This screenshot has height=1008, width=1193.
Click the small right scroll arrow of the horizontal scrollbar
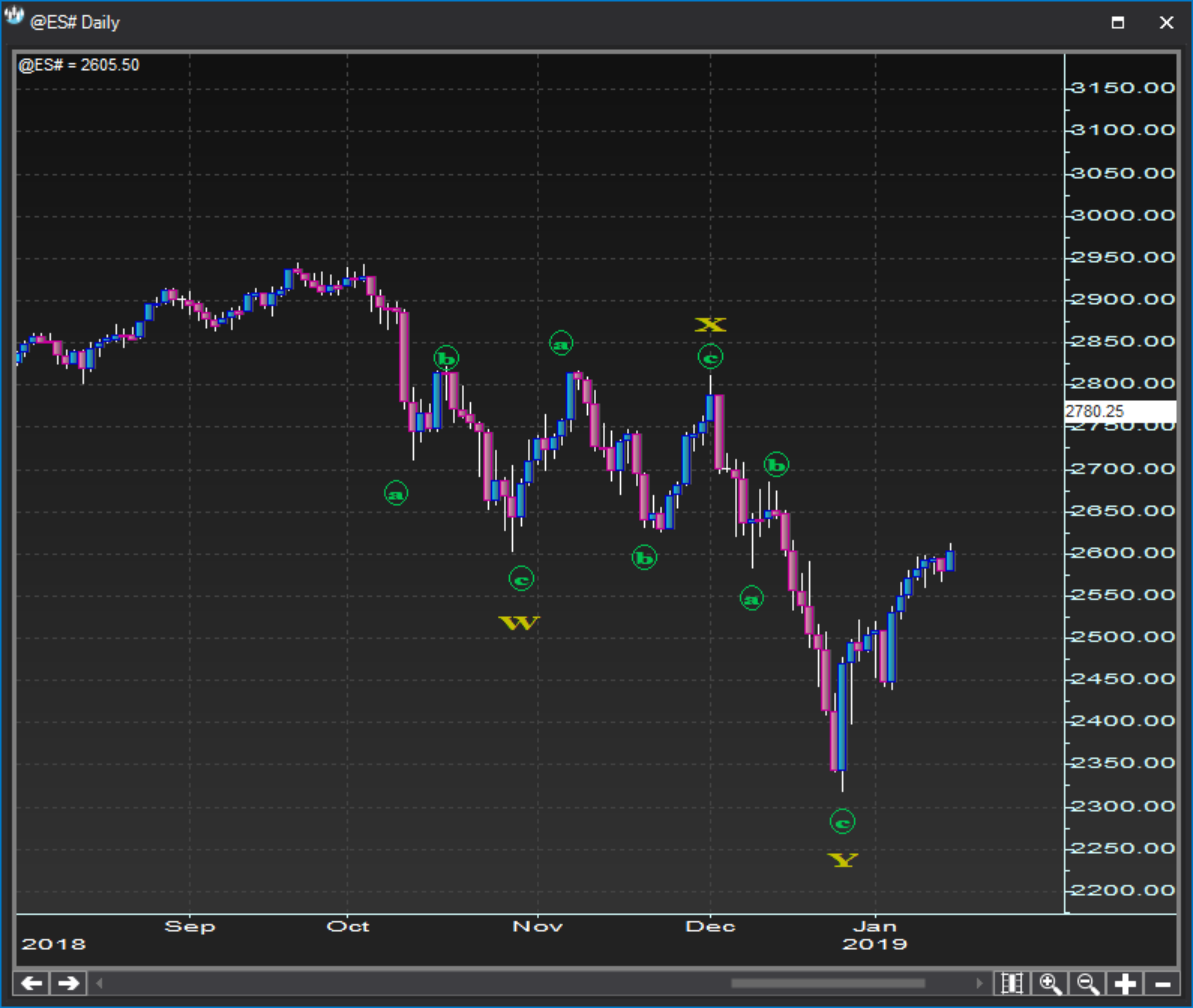(979, 983)
